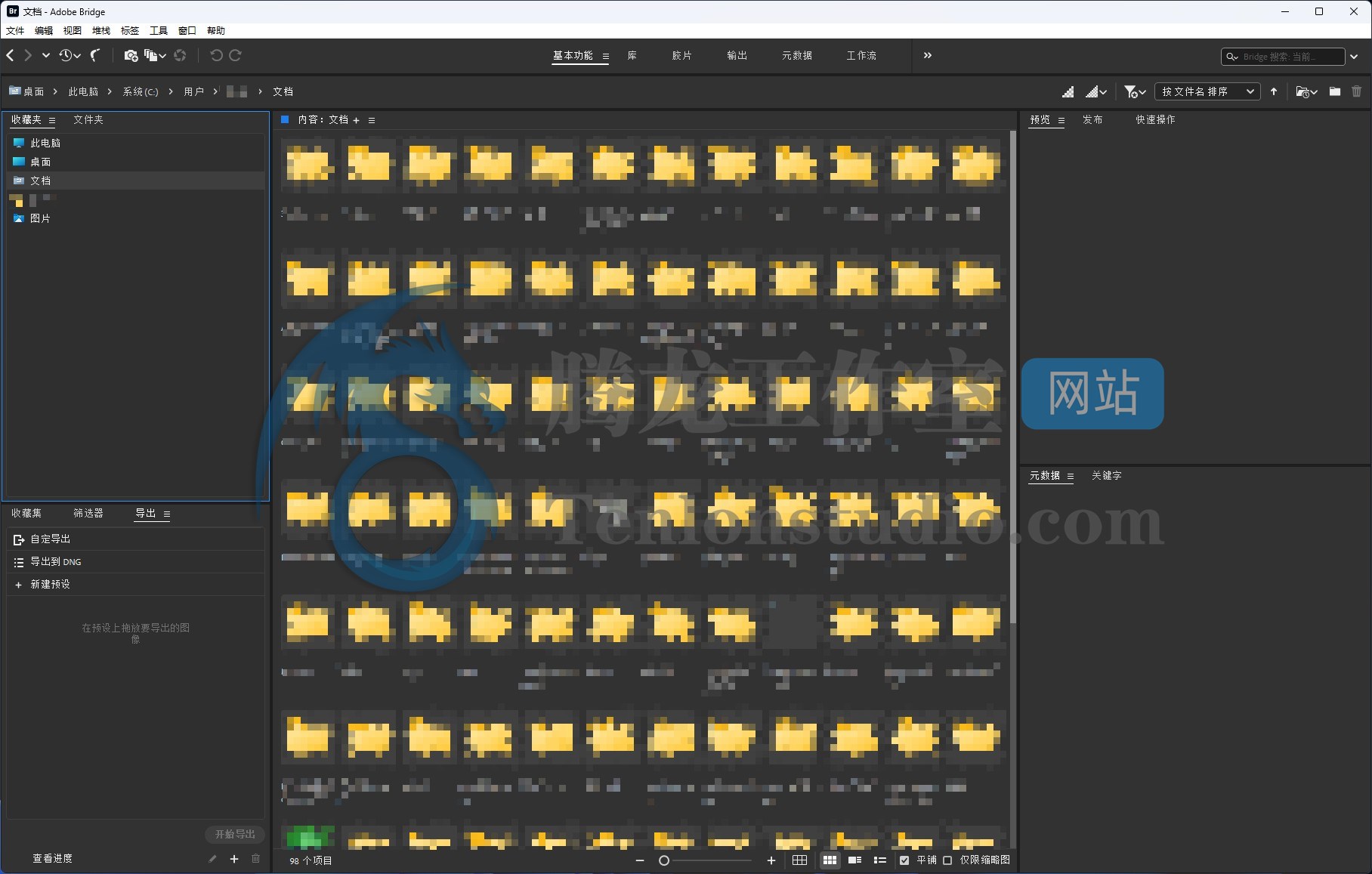Click the create new folder icon
The height and width of the screenshot is (874, 1372).
click(x=1335, y=91)
